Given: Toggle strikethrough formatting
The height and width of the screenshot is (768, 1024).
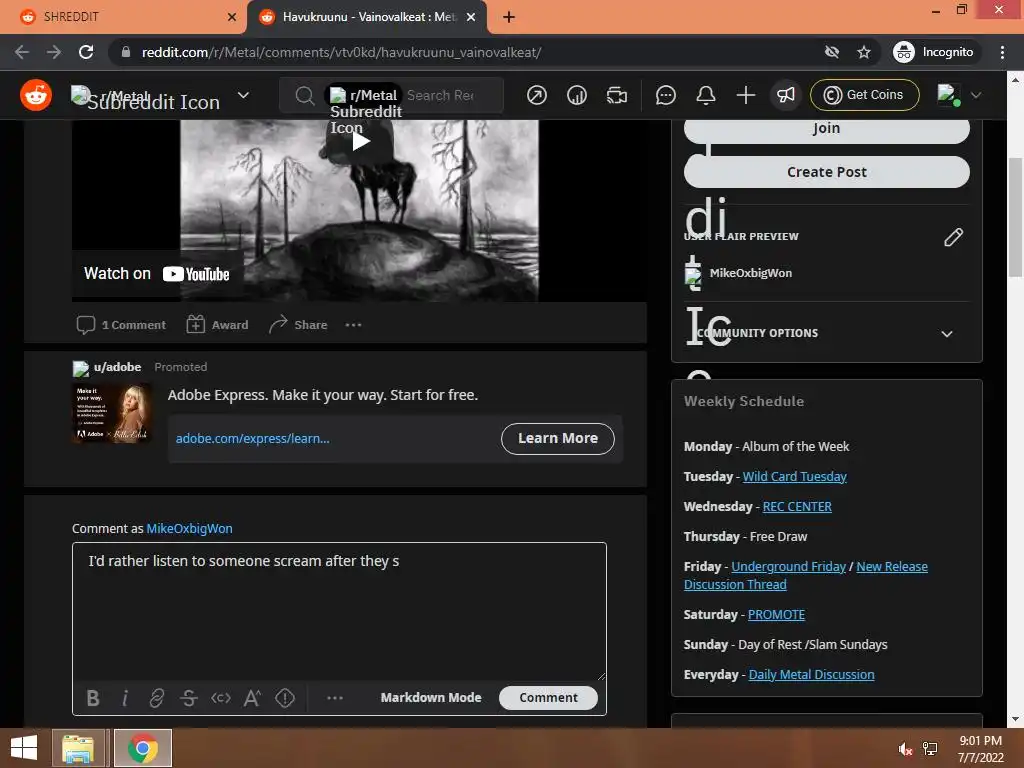Looking at the screenshot, I should 189,698.
